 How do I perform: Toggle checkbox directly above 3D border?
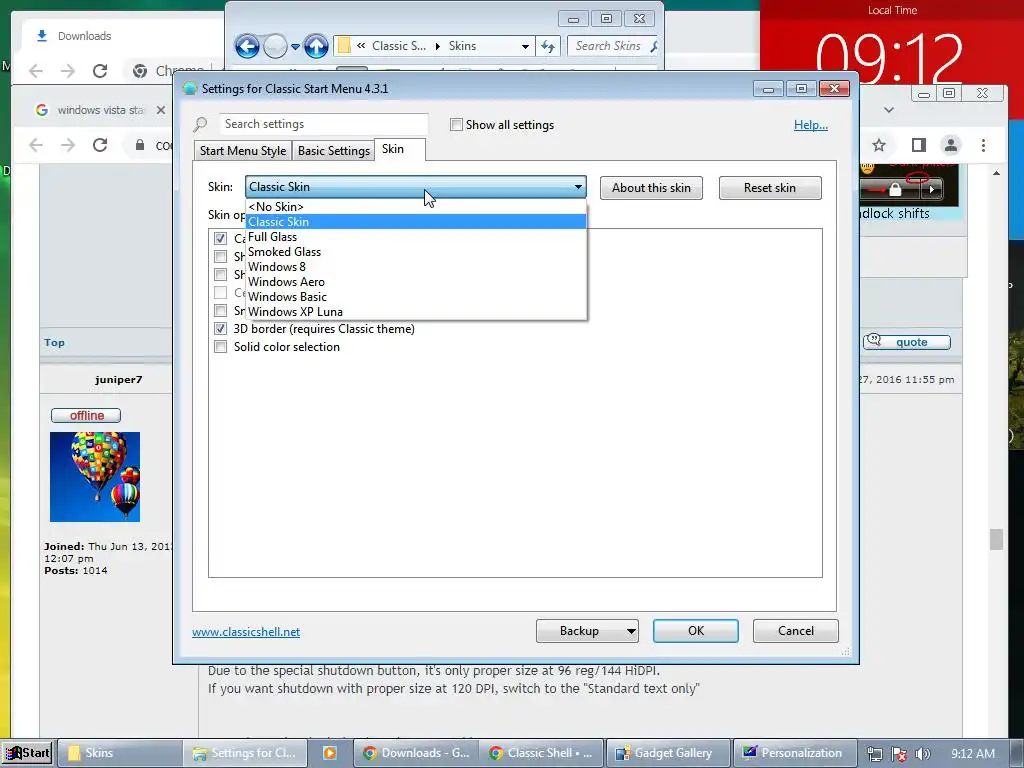pyautogui.click(x=221, y=311)
